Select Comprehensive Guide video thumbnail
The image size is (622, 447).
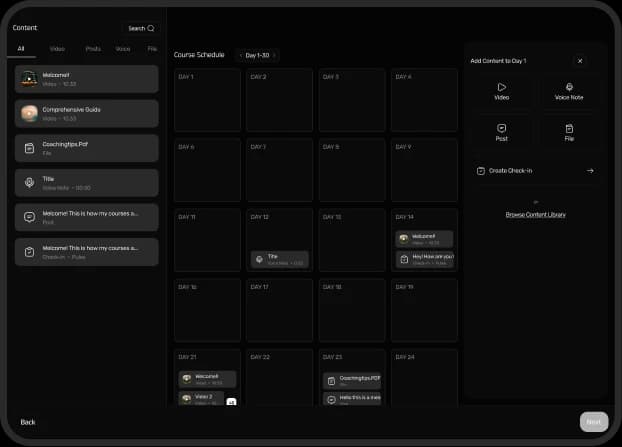(29, 113)
